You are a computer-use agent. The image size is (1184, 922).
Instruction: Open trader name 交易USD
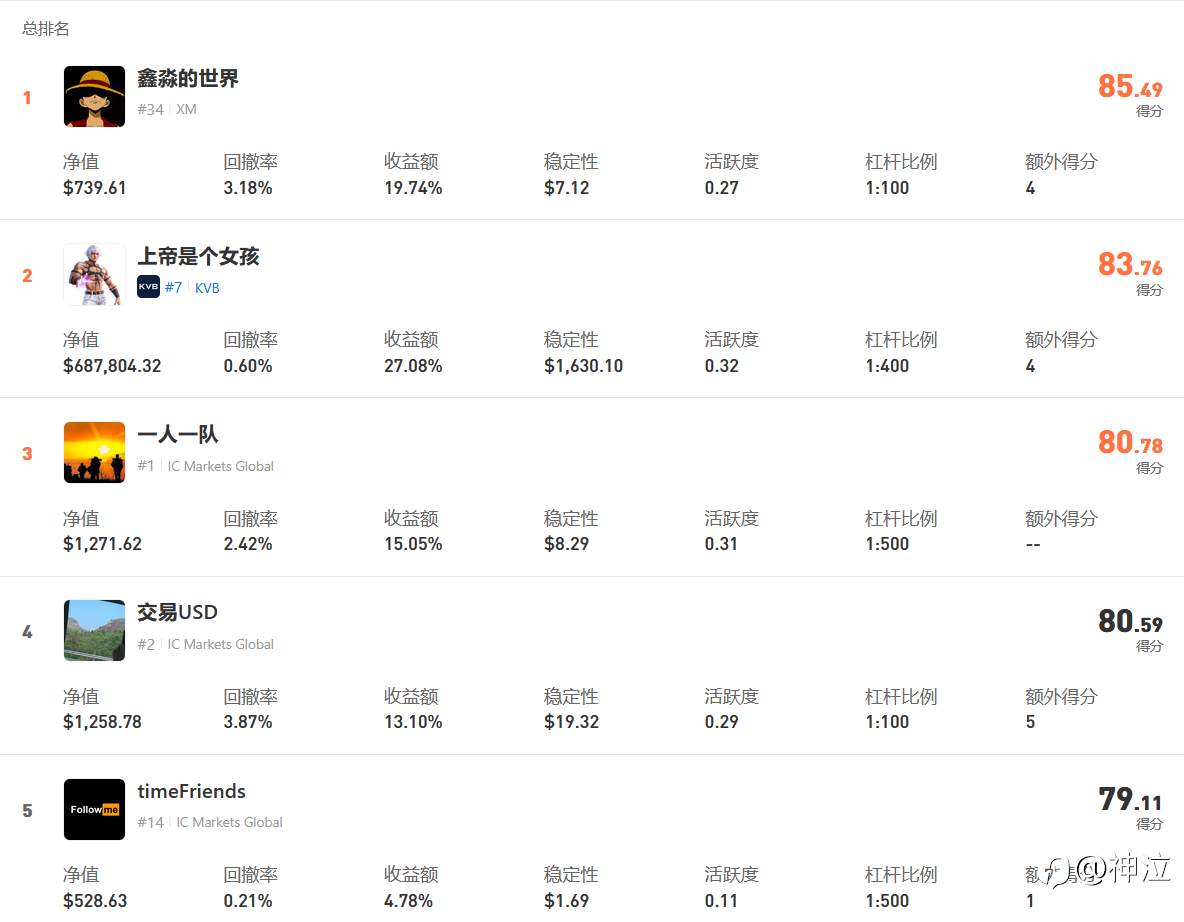click(x=177, y=612)
